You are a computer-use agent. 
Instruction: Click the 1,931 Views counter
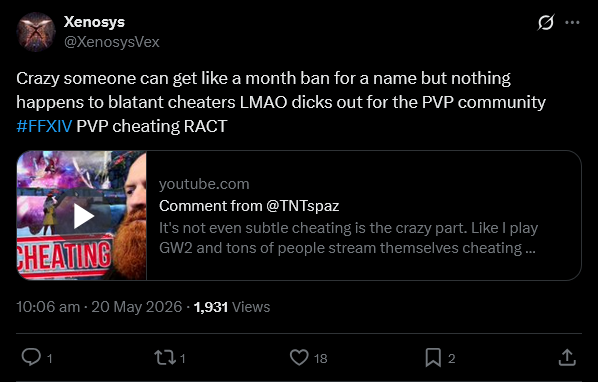(232, 307)
